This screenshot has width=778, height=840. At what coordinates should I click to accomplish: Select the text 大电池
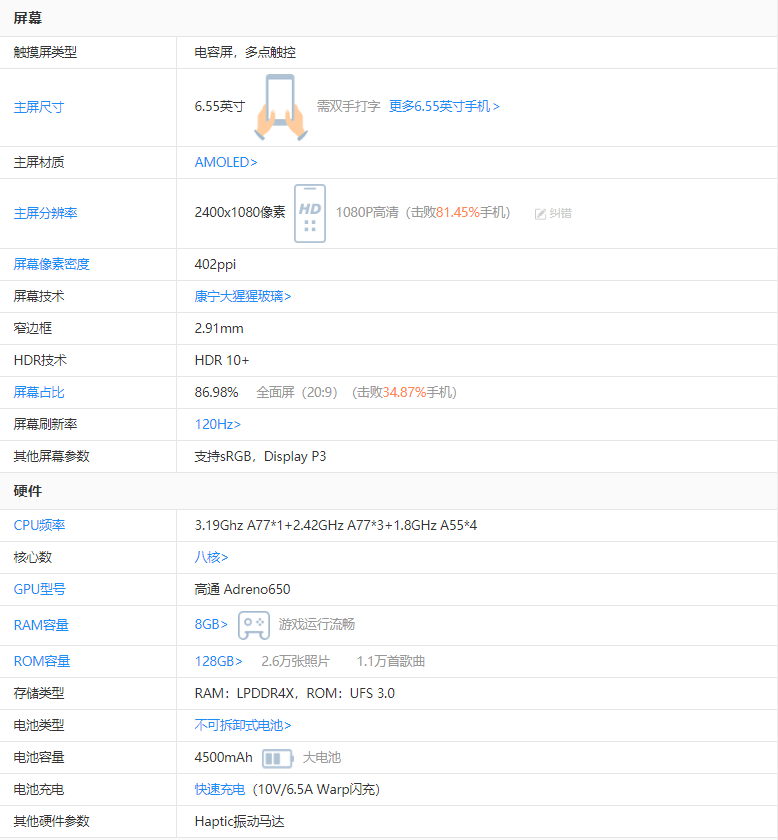[321, 757]
